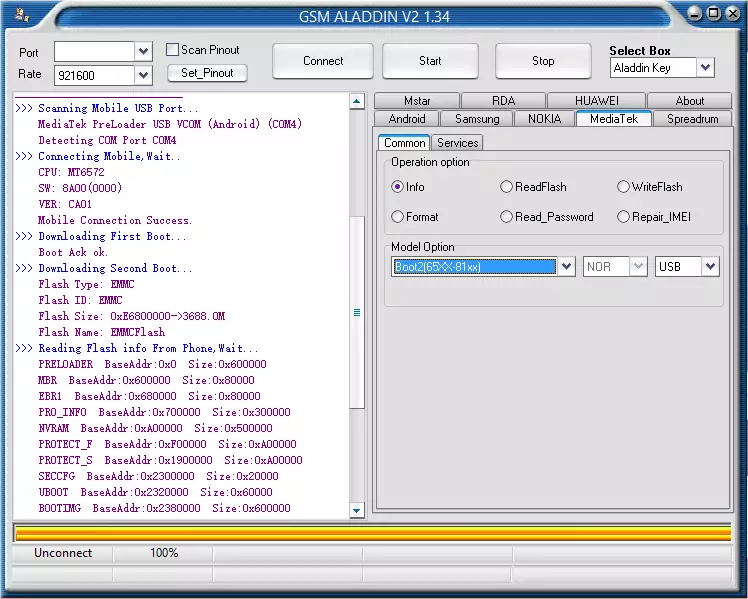748x599 pixels.
Task: Switch to the Android tab
Action: [x=406, y=118]
